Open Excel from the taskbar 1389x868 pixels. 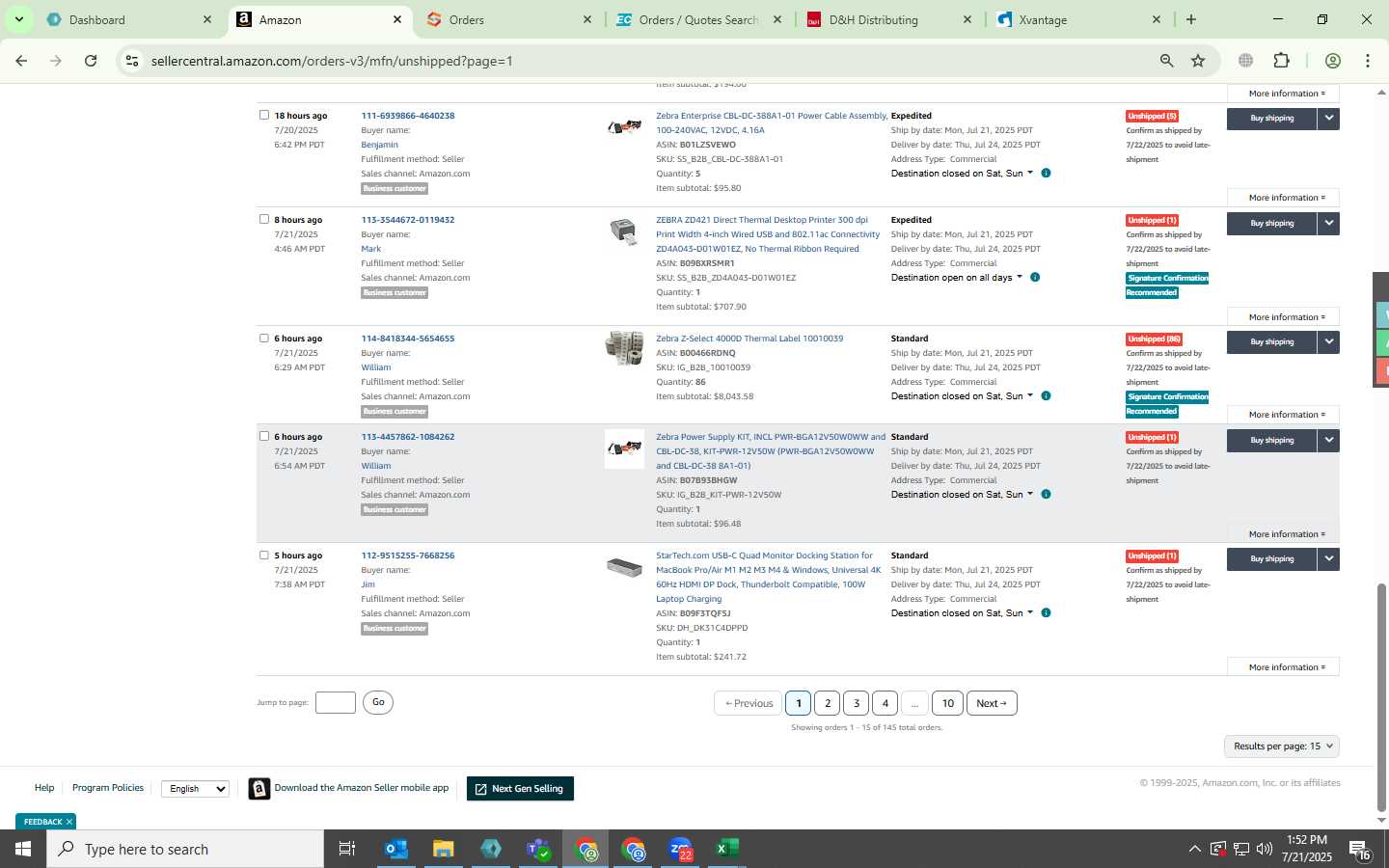click(727, 849)
